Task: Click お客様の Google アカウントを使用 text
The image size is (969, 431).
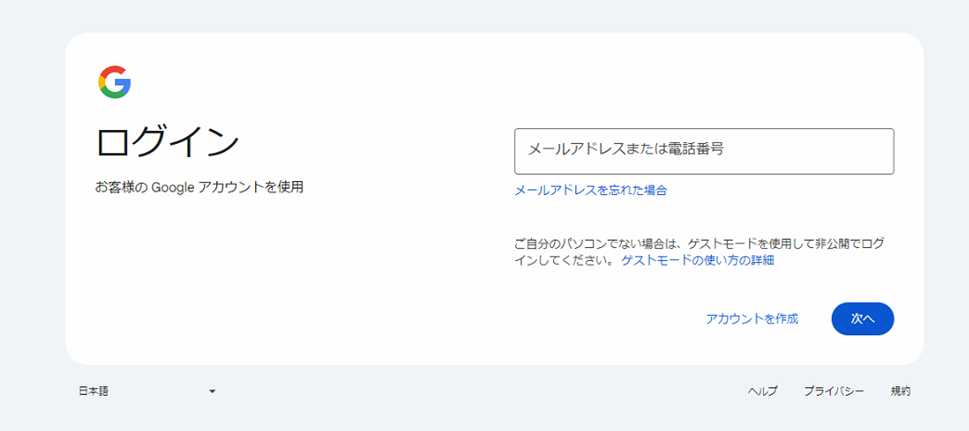Action: 199,186
